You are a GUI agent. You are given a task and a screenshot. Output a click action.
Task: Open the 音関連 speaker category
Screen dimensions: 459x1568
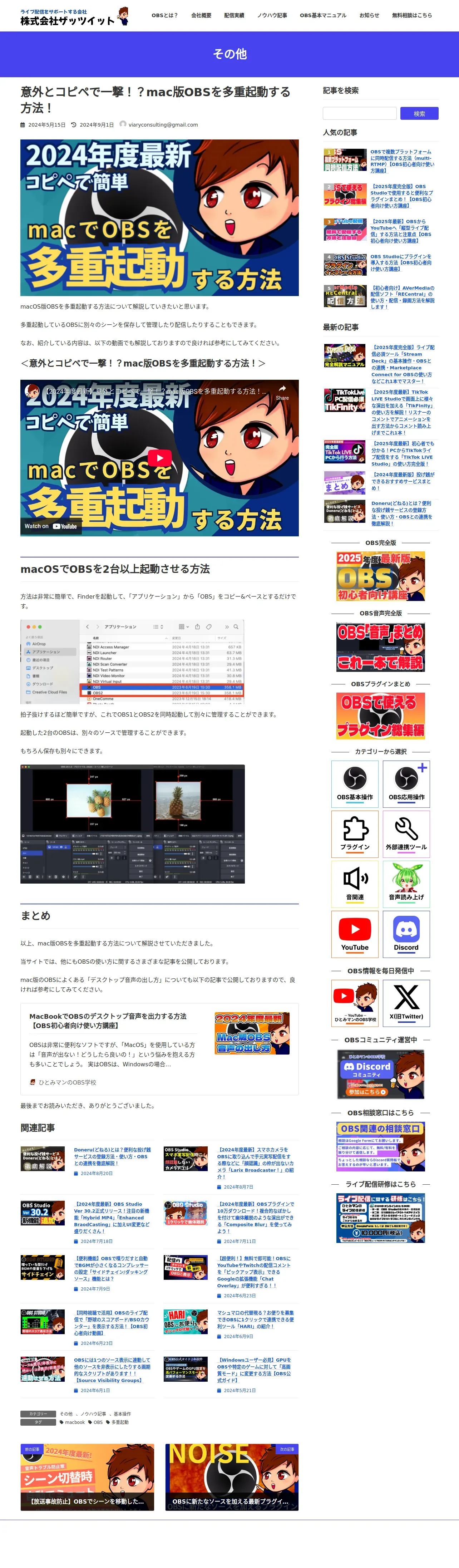(x=355, y=884)
